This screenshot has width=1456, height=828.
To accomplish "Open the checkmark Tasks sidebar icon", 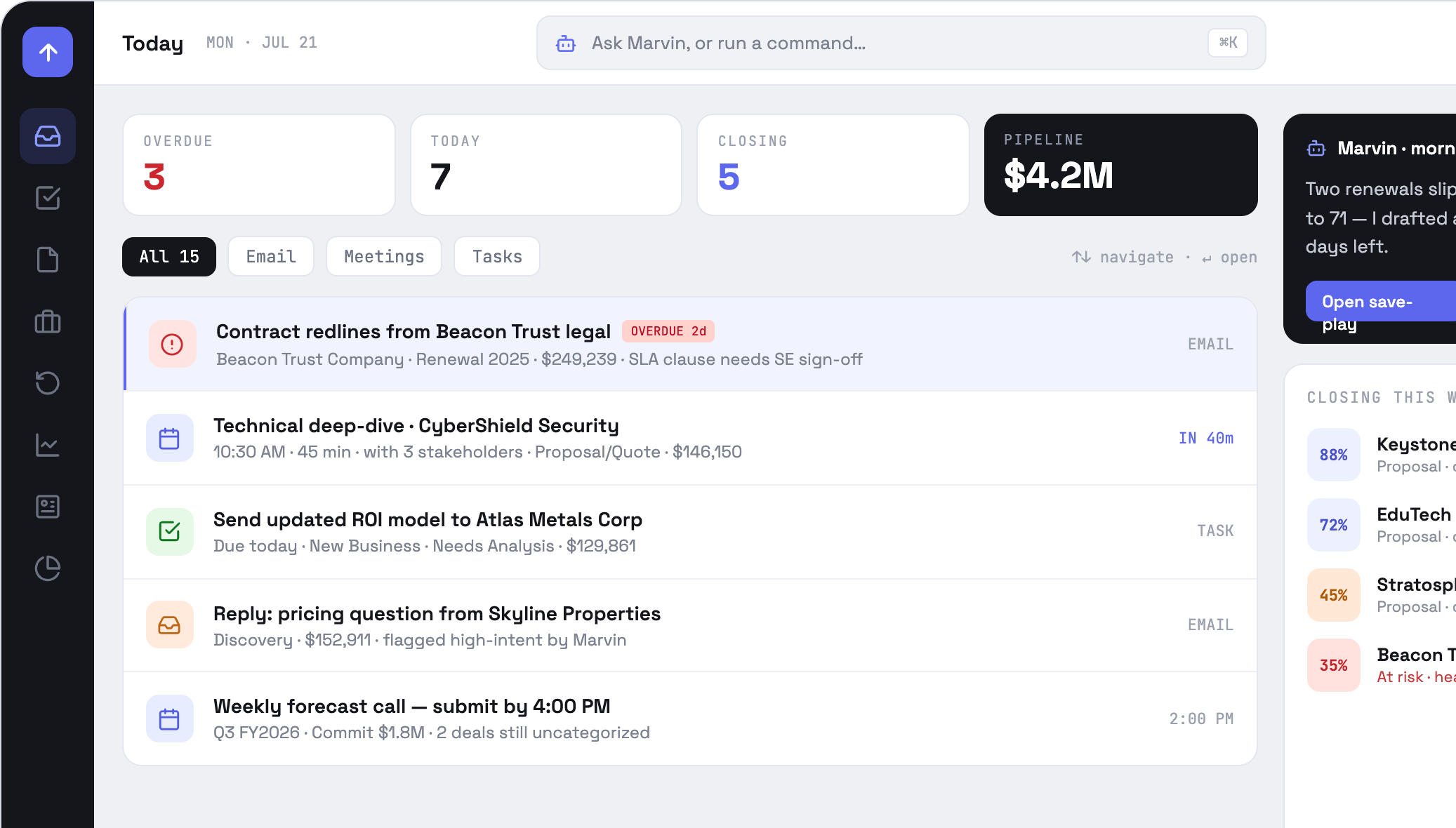I will tap(48, 198).
